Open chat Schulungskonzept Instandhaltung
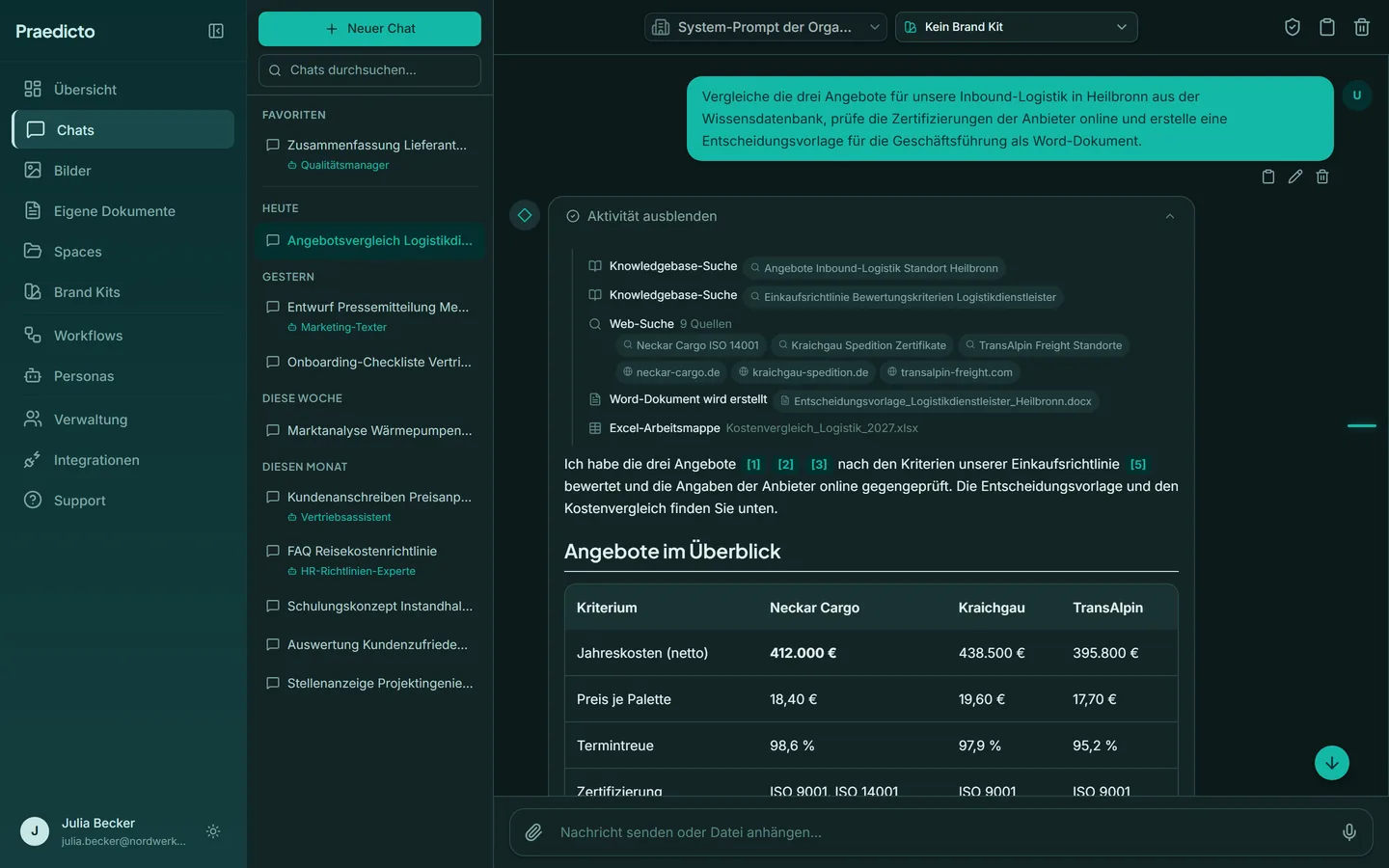Image resolution: width=1389 pixels, height=868 pixels. (x=369, y=606)
